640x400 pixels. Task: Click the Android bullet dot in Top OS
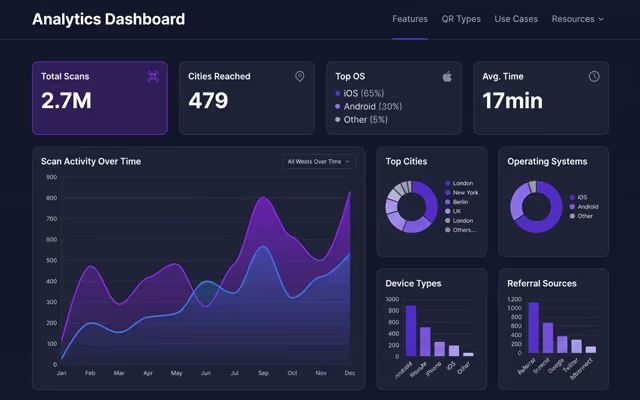pyautogui.click(x=338, y=107)
